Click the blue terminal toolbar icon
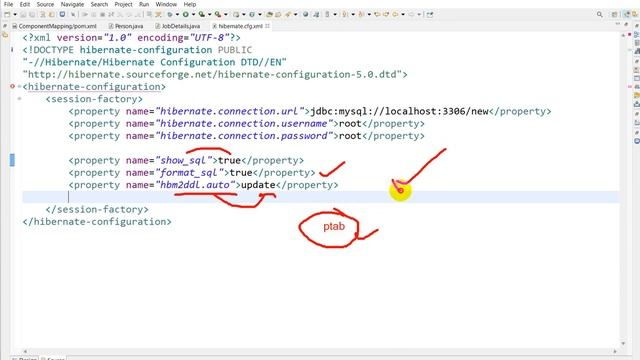 (x=62, y=14)
